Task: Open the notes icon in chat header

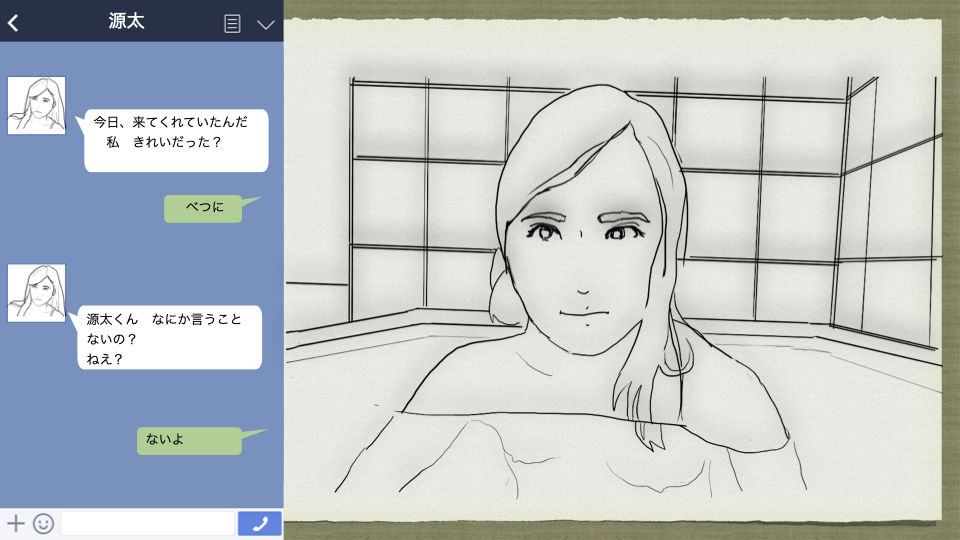Action: [233, 24]
